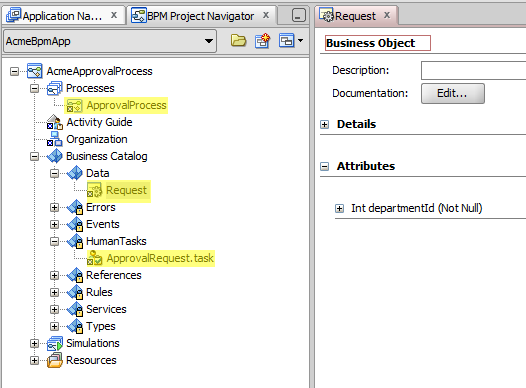Collapse the Processes tree node

(34, 89)
